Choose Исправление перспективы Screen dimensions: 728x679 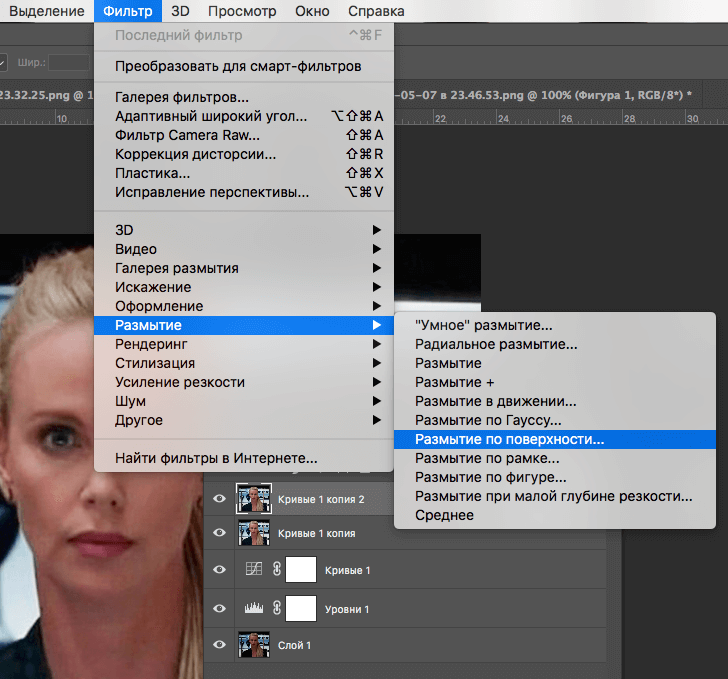[244, 192]
